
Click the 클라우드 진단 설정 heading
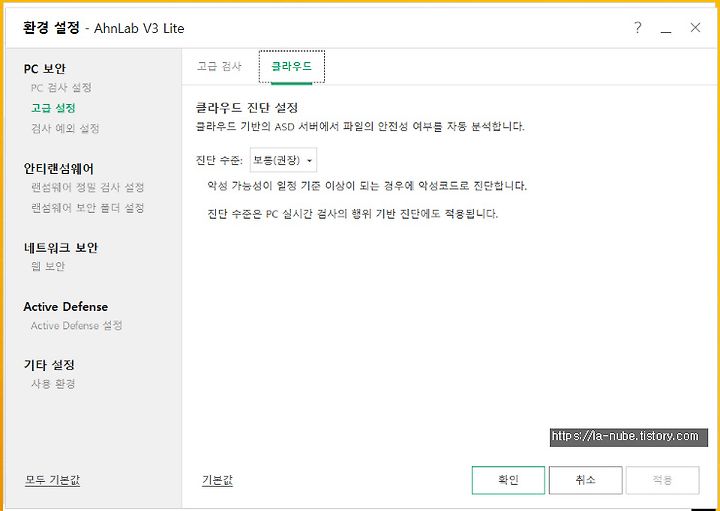click(x=247, y=108)
